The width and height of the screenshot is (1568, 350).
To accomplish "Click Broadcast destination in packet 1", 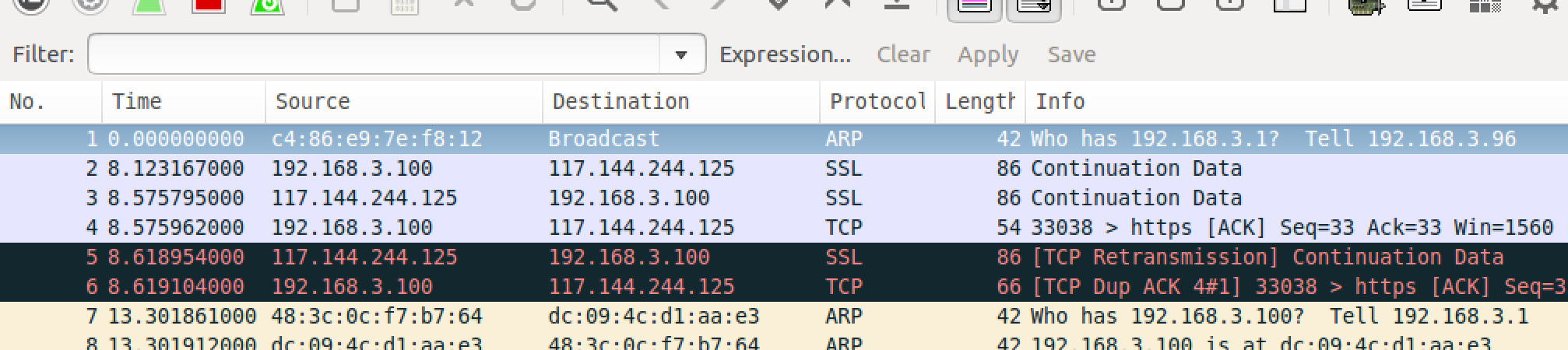I will click(603, 139).
